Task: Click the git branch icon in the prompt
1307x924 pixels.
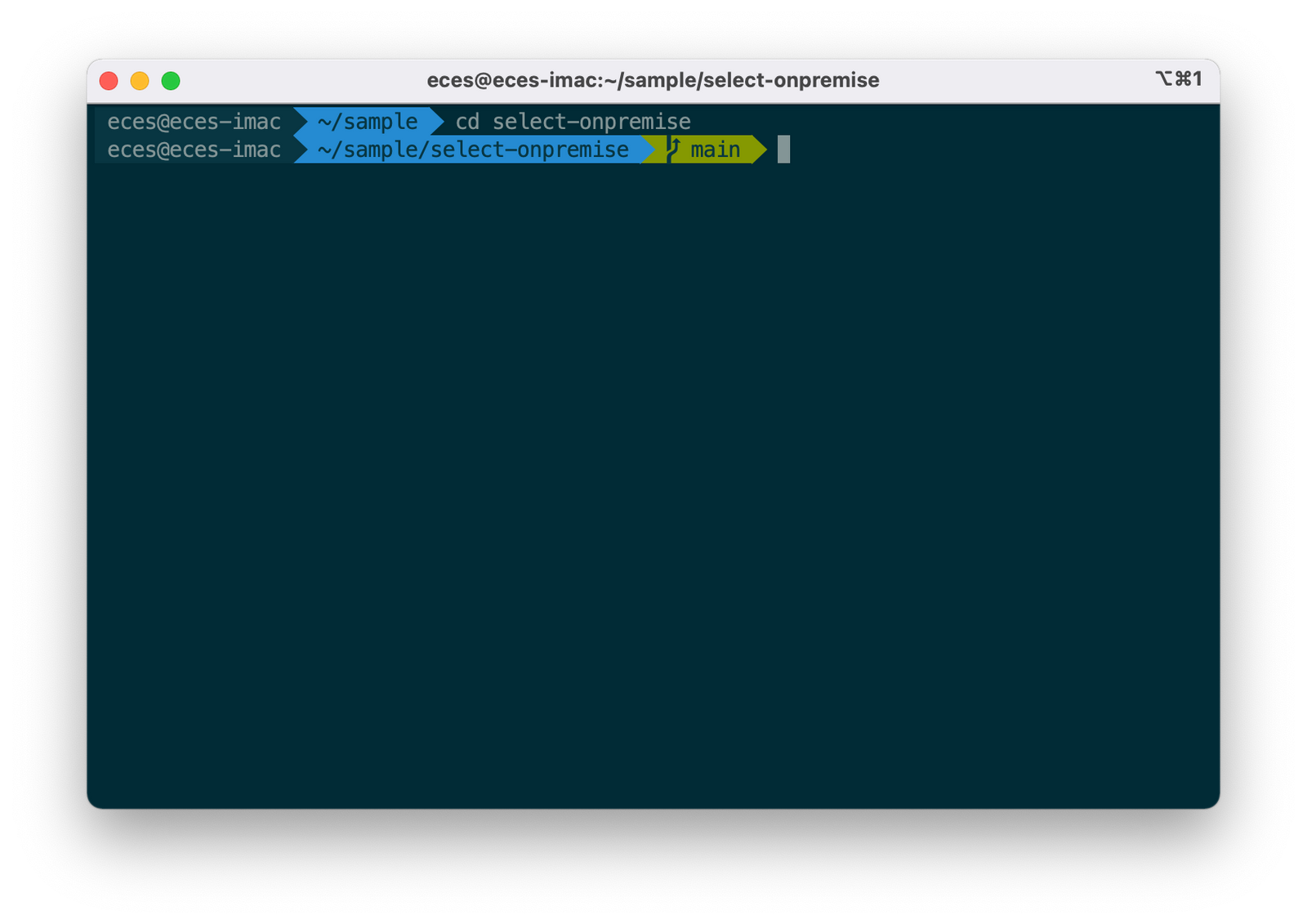Action: click(674, 149)
